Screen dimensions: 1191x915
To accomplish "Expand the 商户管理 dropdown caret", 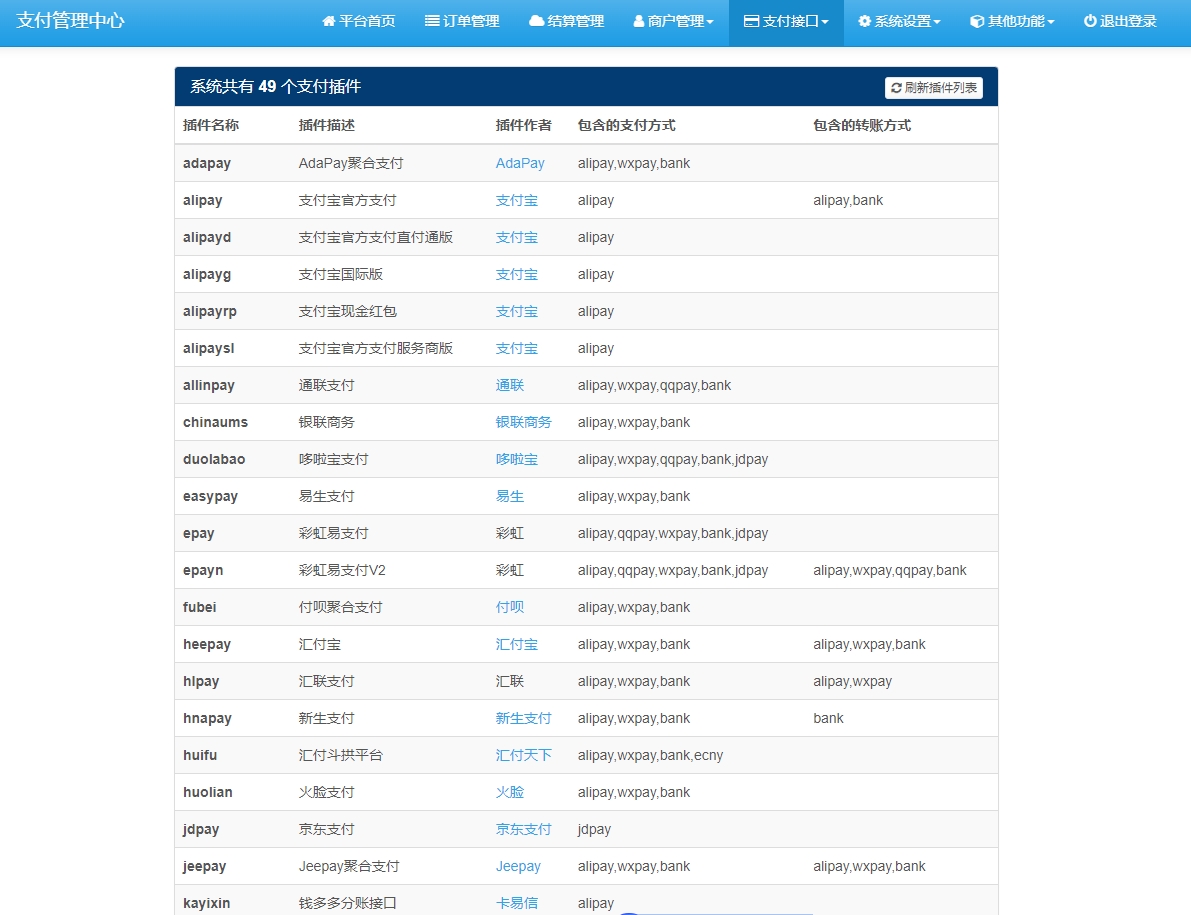I will [x=710, y=22].
